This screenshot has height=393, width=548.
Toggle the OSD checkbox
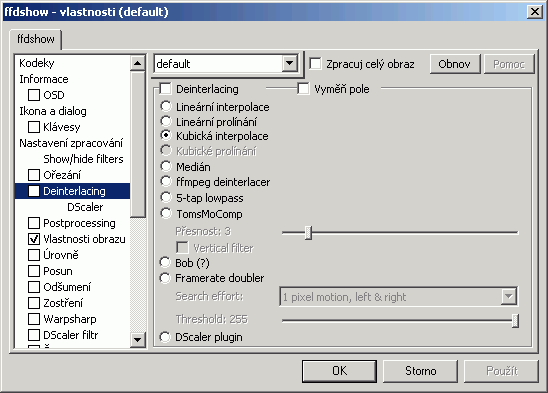click(x=34, y=95)
